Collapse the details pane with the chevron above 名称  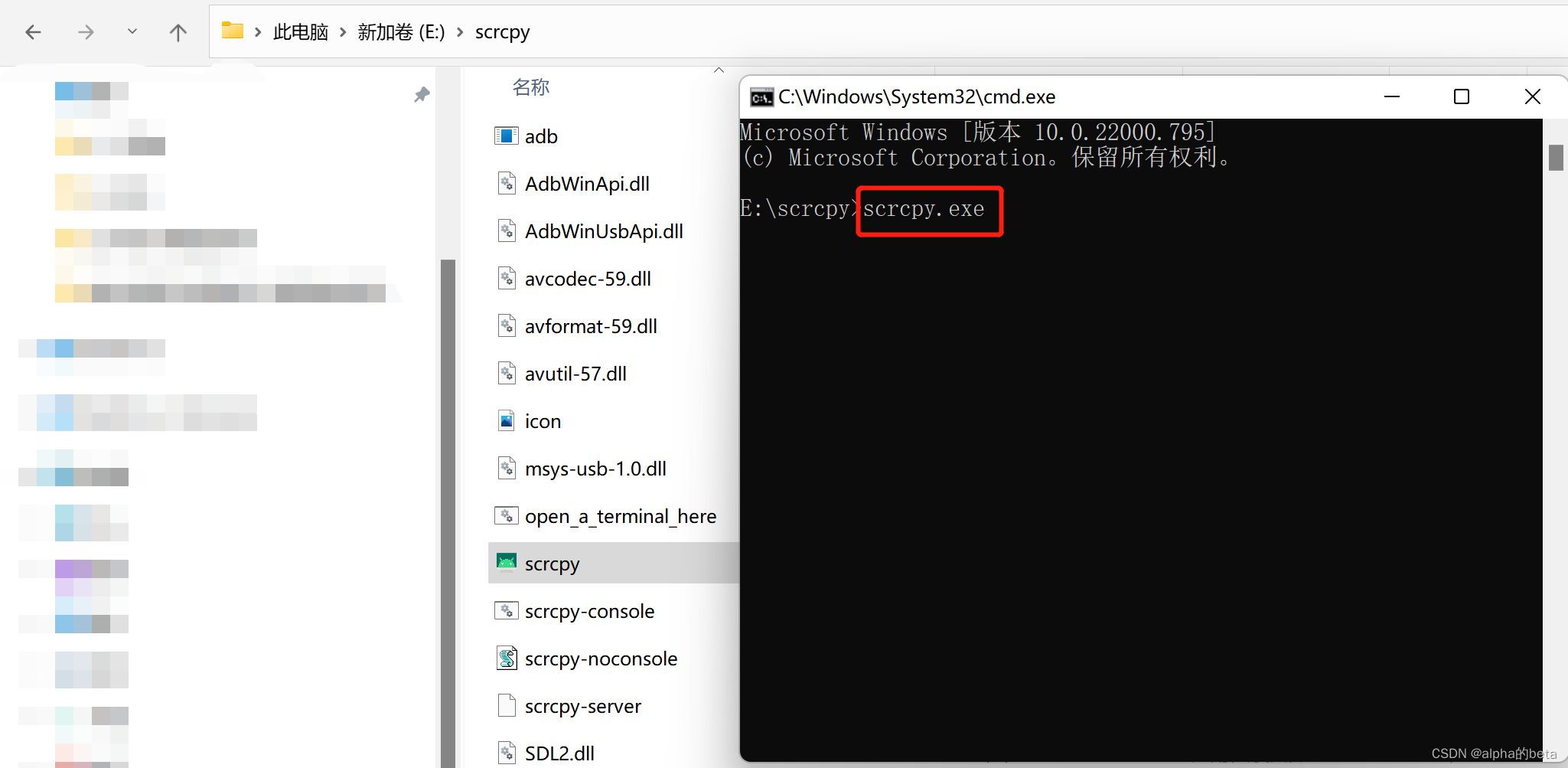tap(719, 69)
